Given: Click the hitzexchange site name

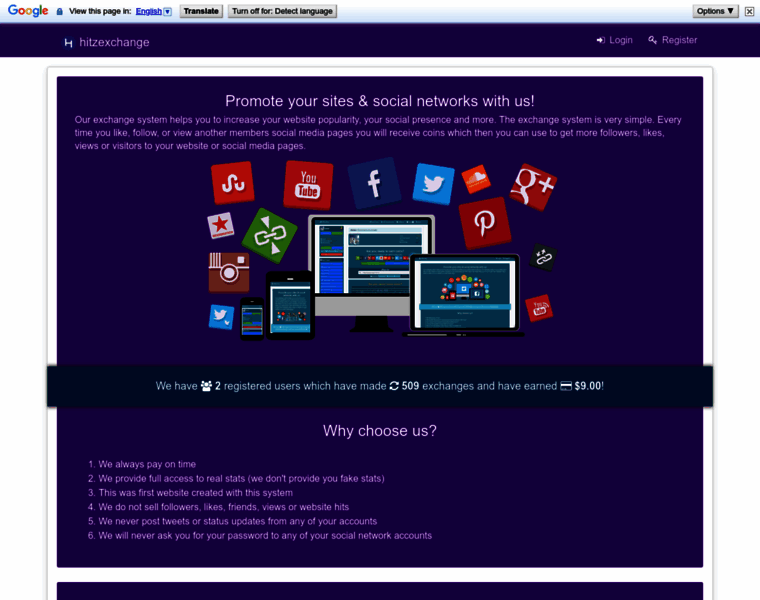Looking at the screenshot, I should (114, 42).
